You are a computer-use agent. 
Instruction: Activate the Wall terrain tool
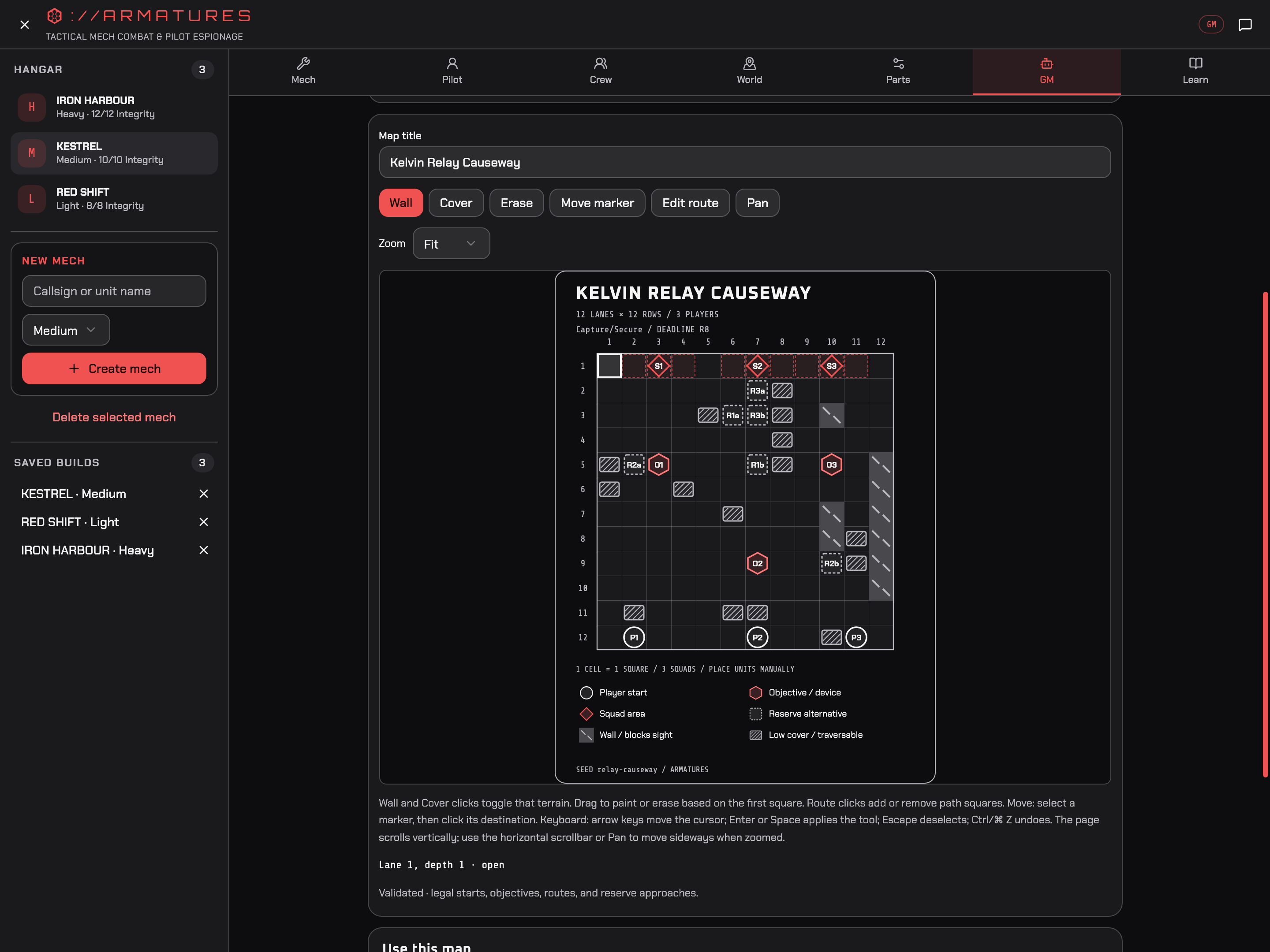coord(401,203)
